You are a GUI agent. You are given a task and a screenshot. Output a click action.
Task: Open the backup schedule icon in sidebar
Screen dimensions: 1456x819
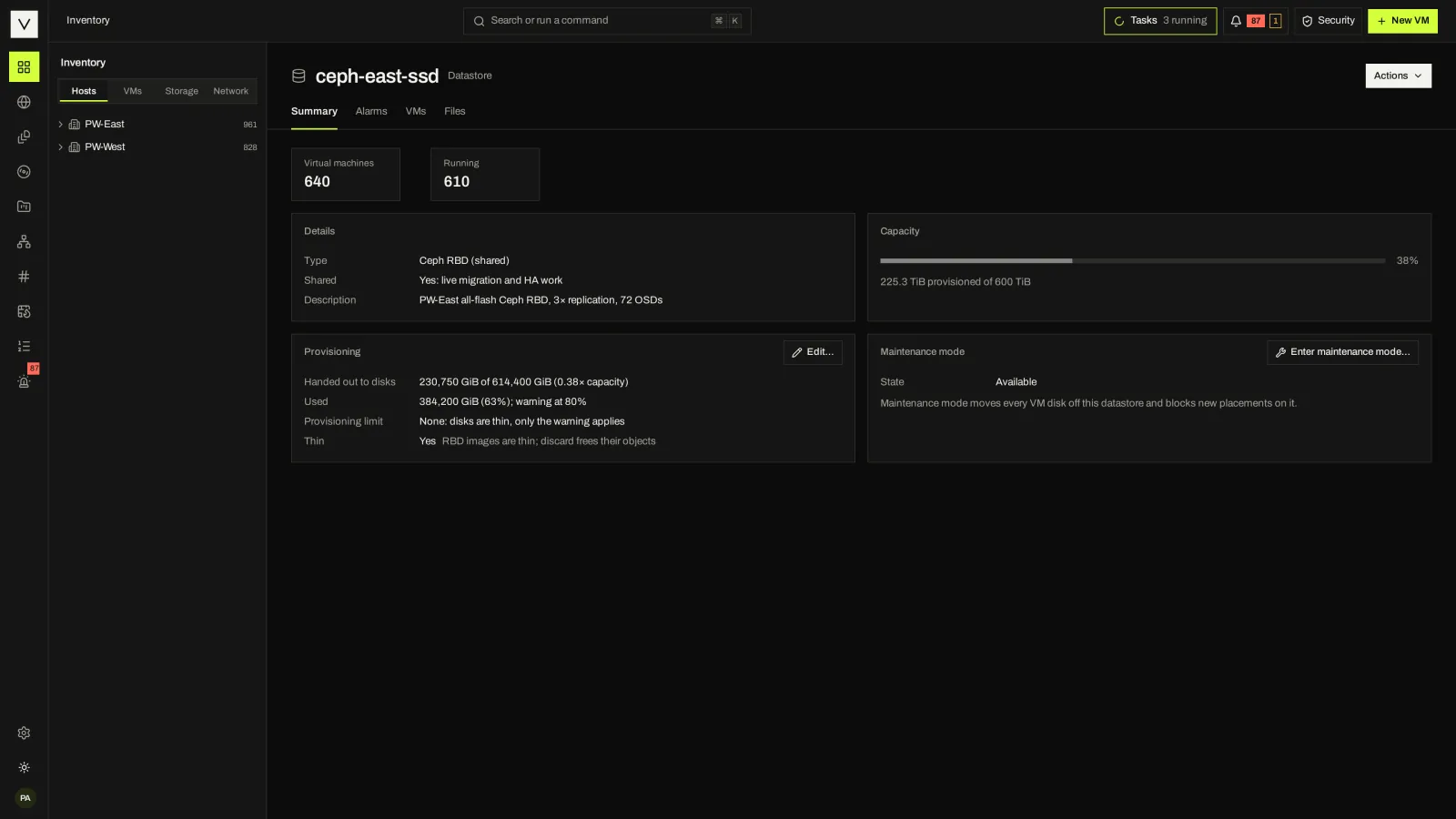coord(24,311)
